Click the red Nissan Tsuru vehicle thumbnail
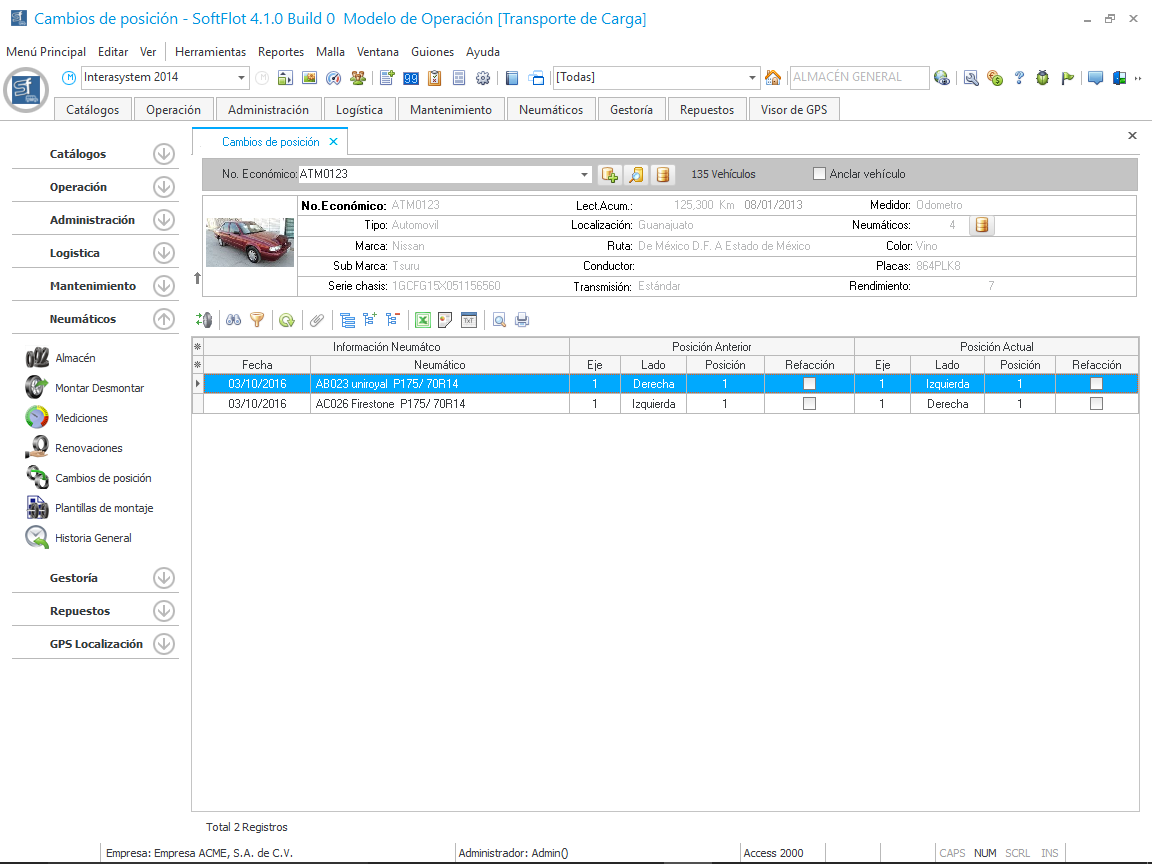The width and height of the screenshot is (1152, 864). click(x=250, y=242)
